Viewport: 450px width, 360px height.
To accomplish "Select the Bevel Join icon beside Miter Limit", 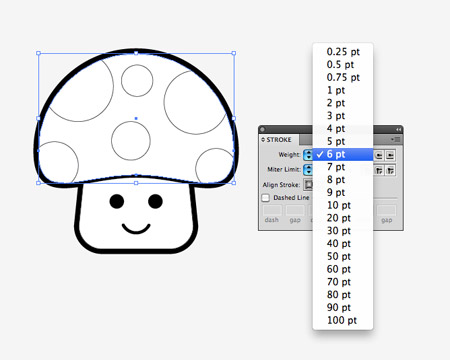I will 390,170.
